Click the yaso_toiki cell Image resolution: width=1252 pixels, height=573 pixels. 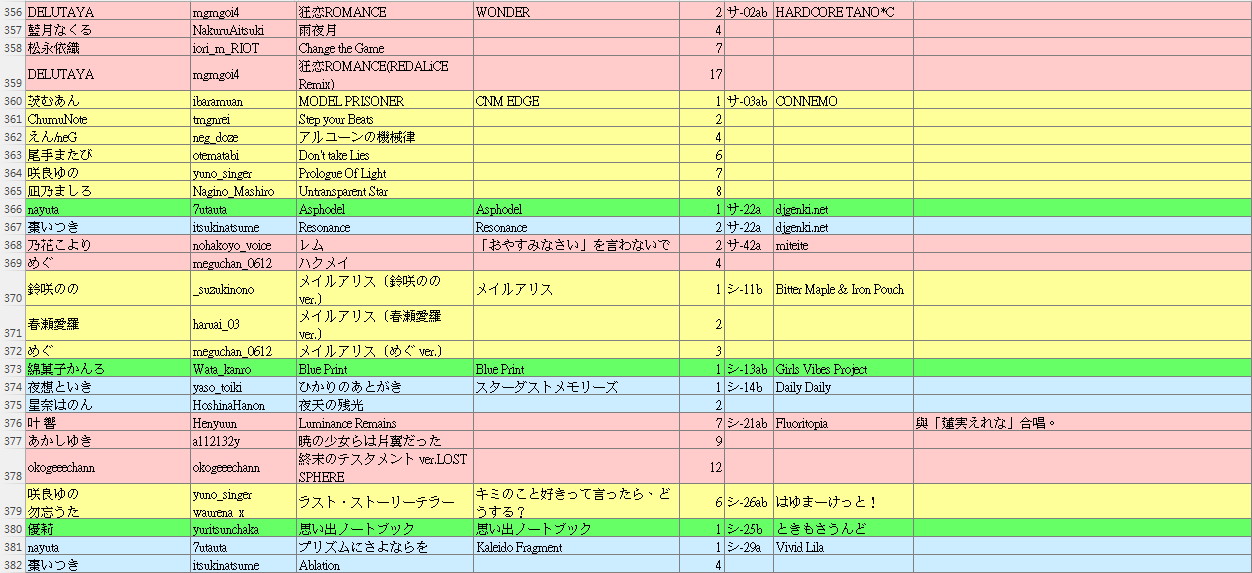242,387
